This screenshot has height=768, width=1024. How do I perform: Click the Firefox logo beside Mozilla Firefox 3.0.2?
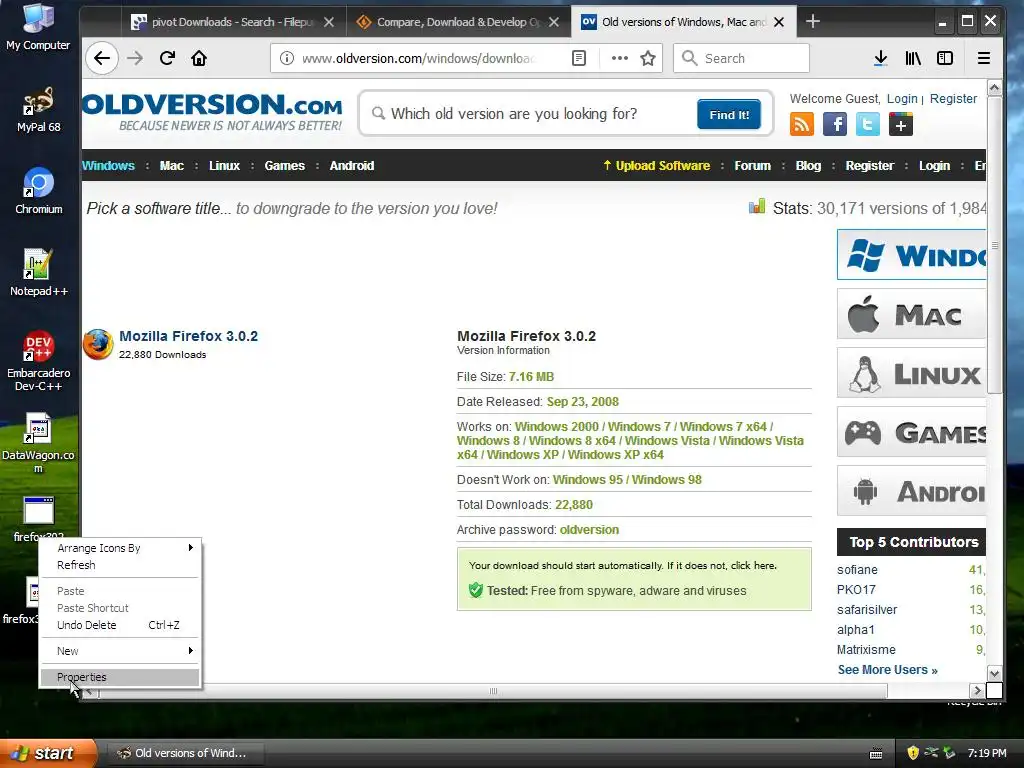pyautogui.click(x=98, y=344)
